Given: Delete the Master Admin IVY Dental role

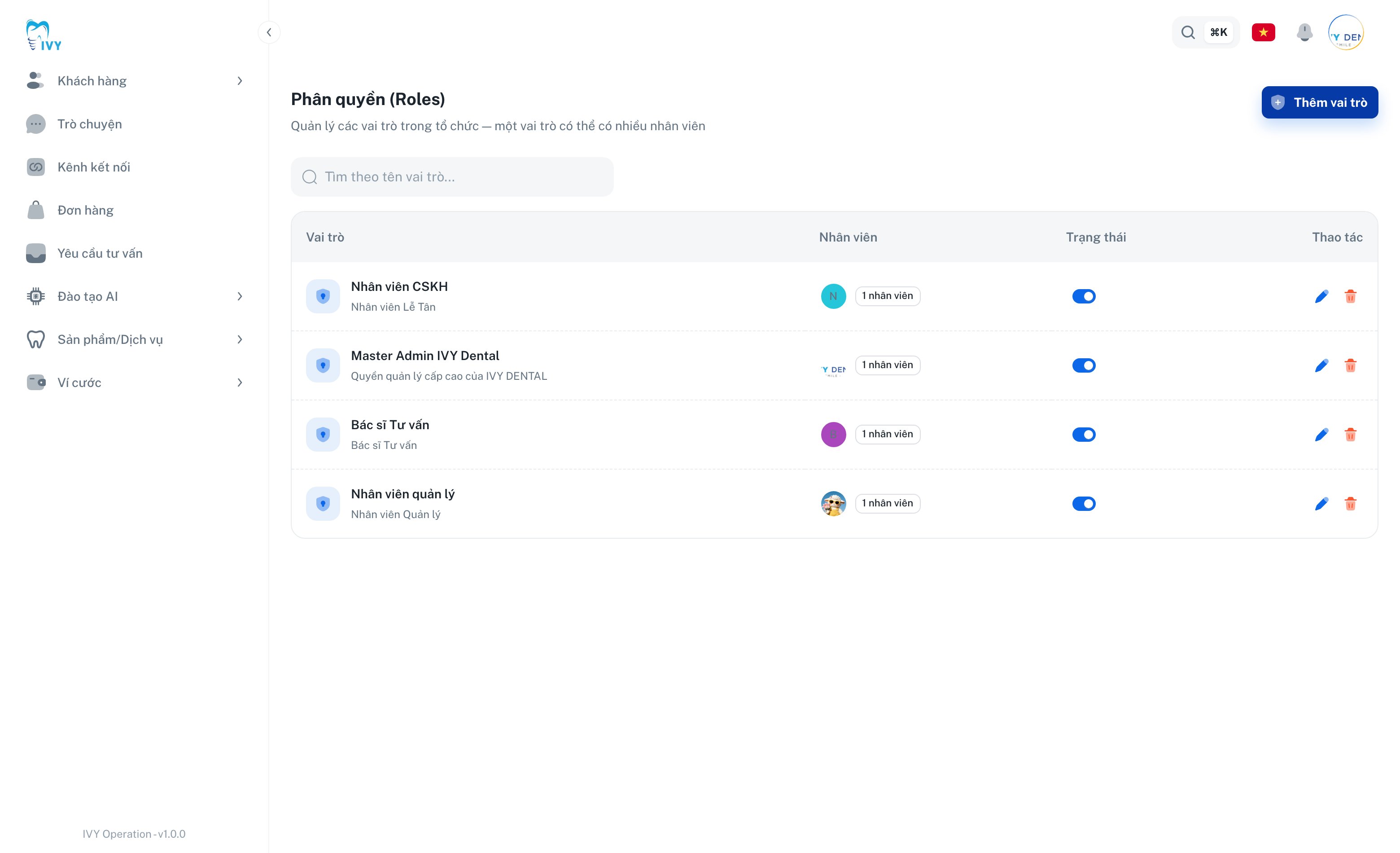Looking at the screenshot, I should [x=1351, y=365].
